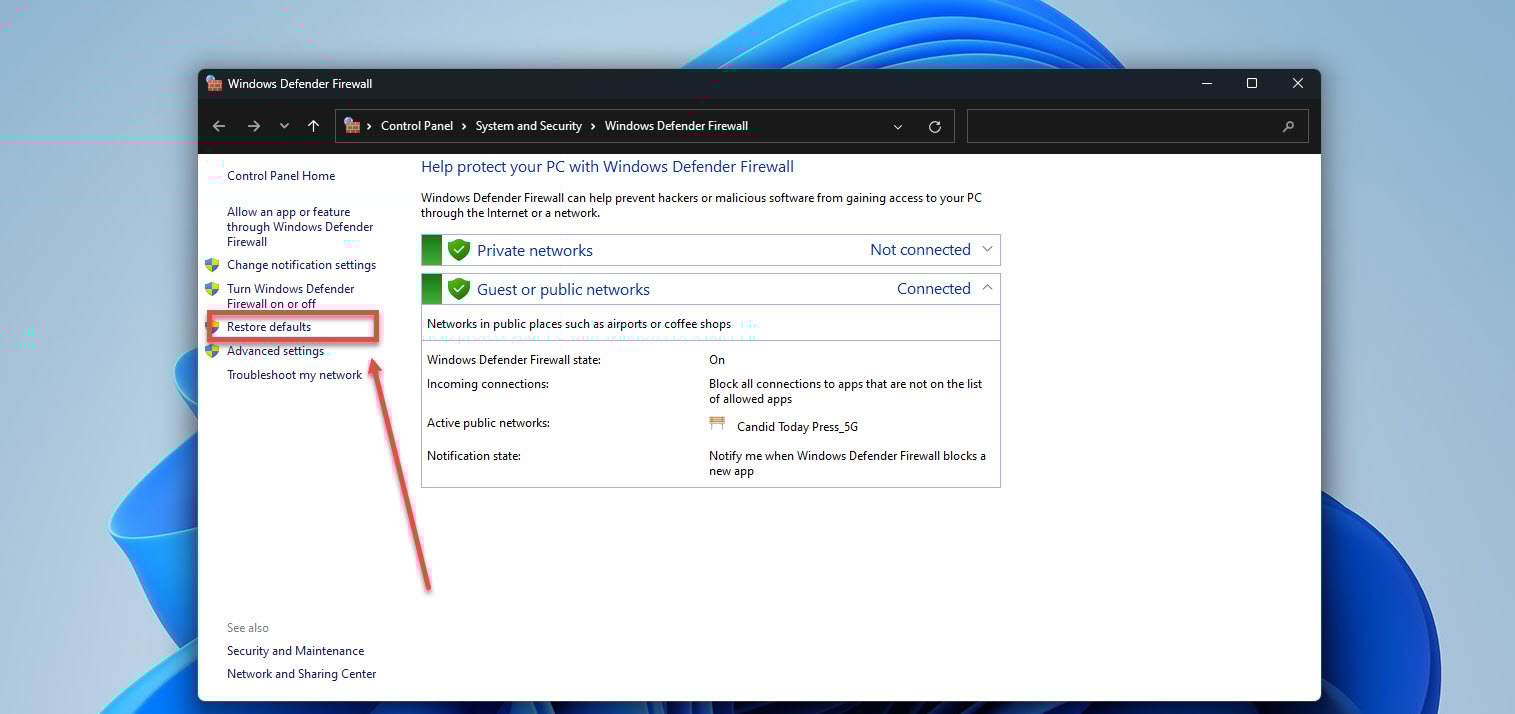Open Troubleshoot my network link
This screenshot has width=1515, height=714.
click(294, 375)
